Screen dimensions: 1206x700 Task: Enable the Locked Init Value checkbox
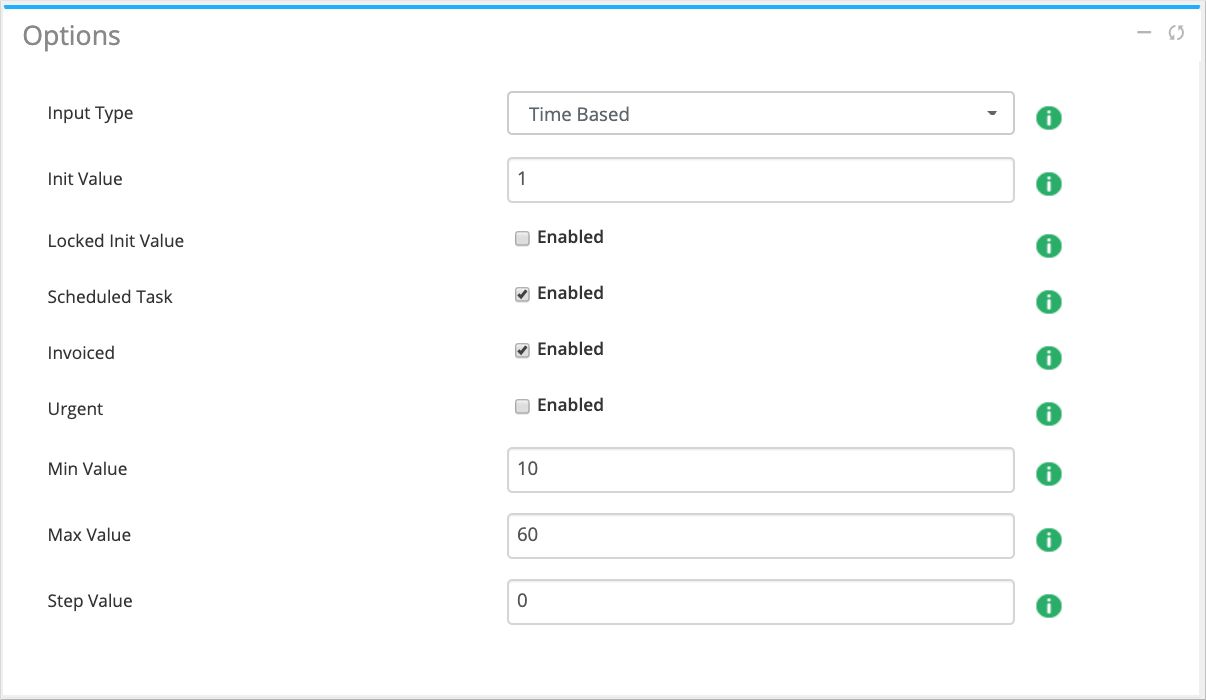[x=521, y=238]
